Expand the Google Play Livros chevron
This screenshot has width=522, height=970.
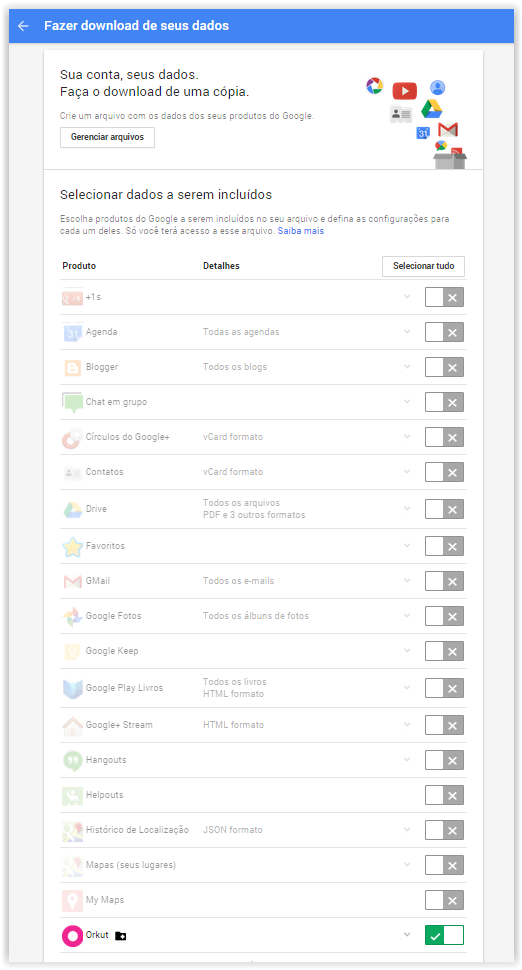[x=407, y=687]
